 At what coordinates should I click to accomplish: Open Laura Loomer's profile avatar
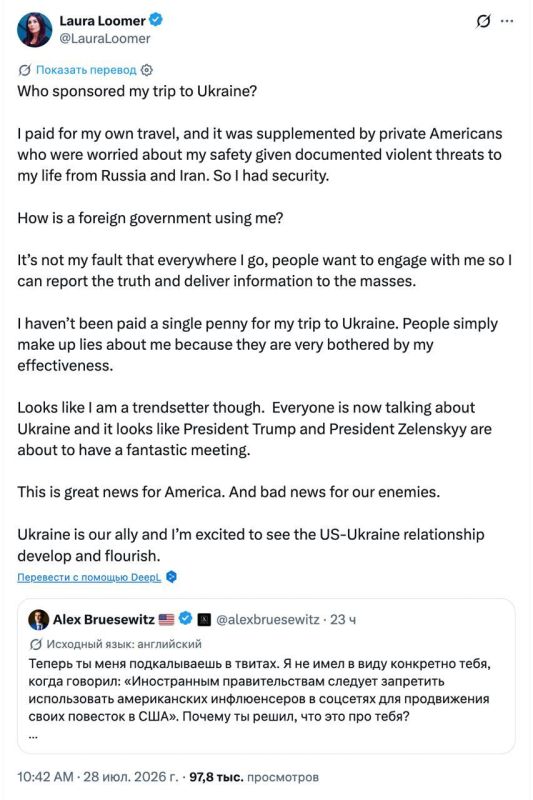coord(34,30)
